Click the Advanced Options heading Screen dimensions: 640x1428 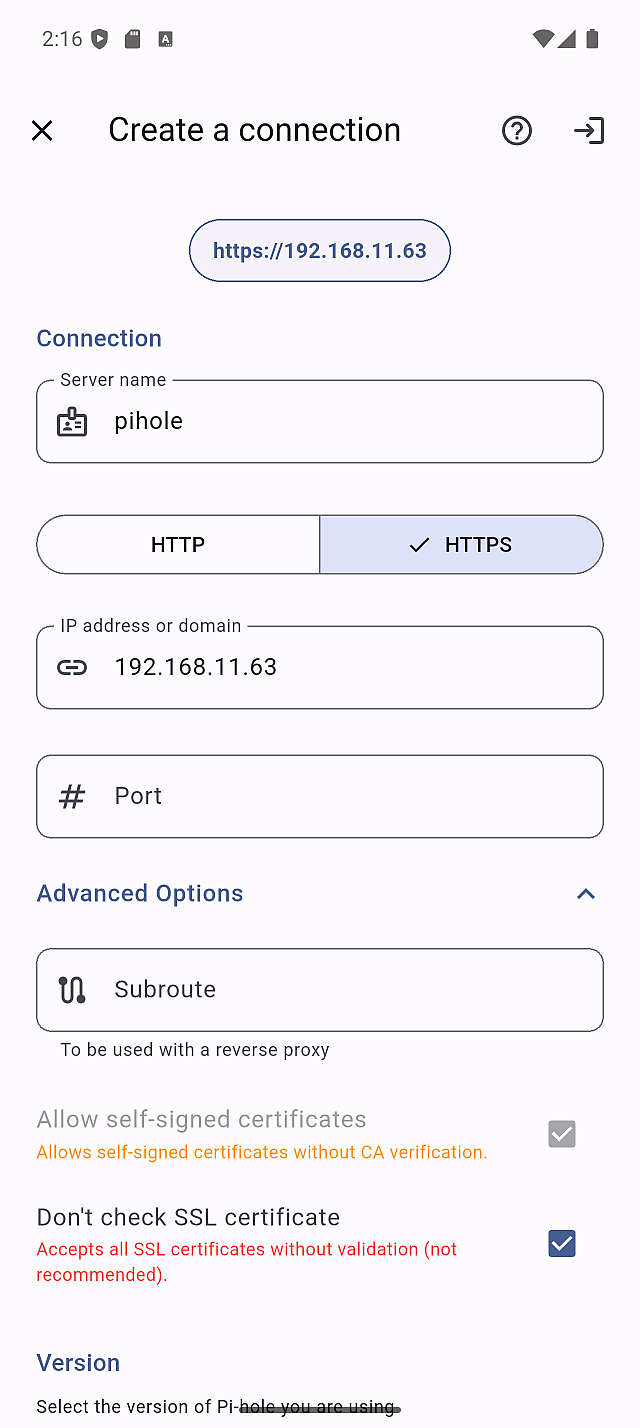(140, 893)
